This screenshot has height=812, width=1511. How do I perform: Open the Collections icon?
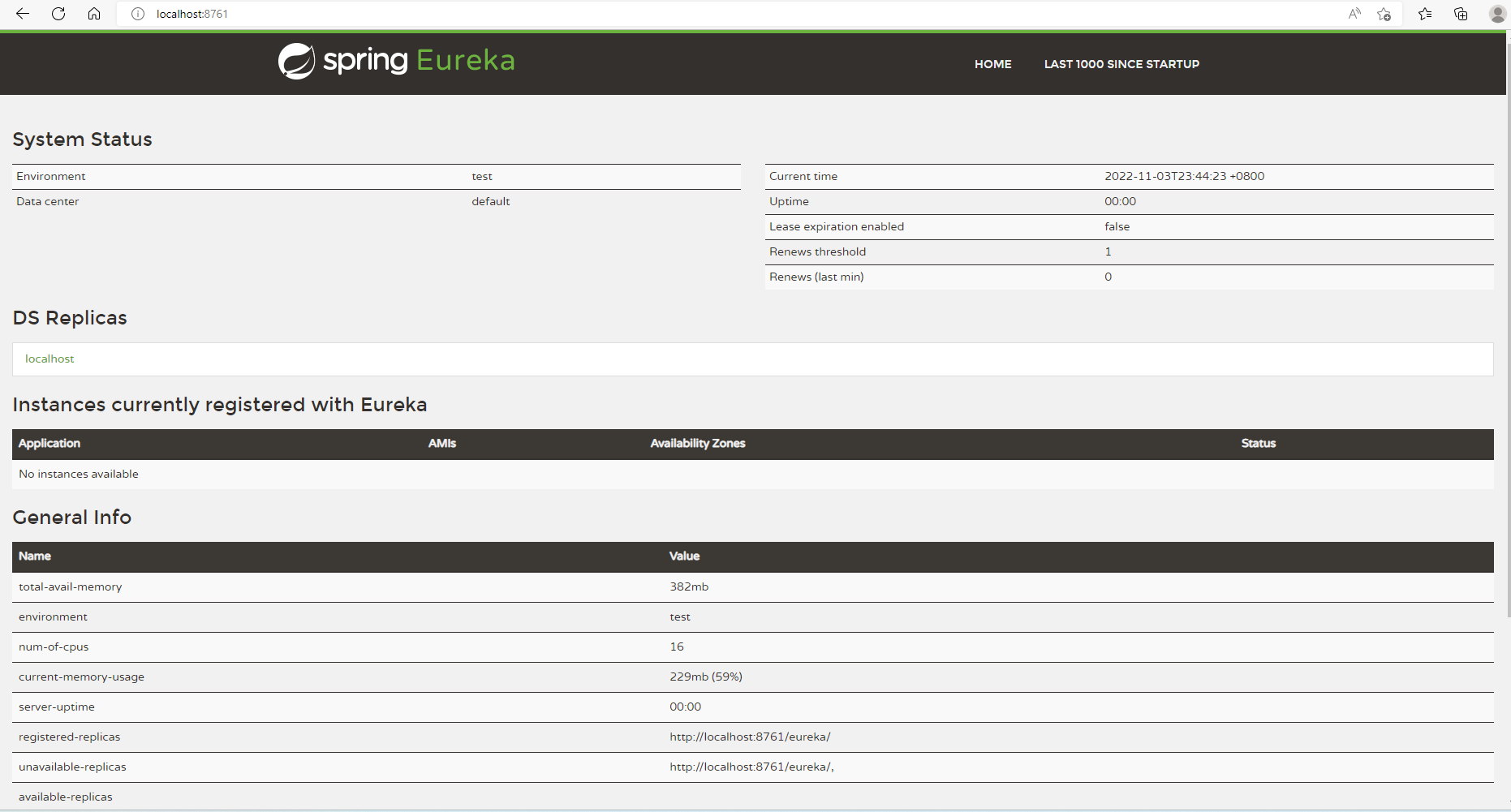pyautogui.click(x=1461, y=14)
